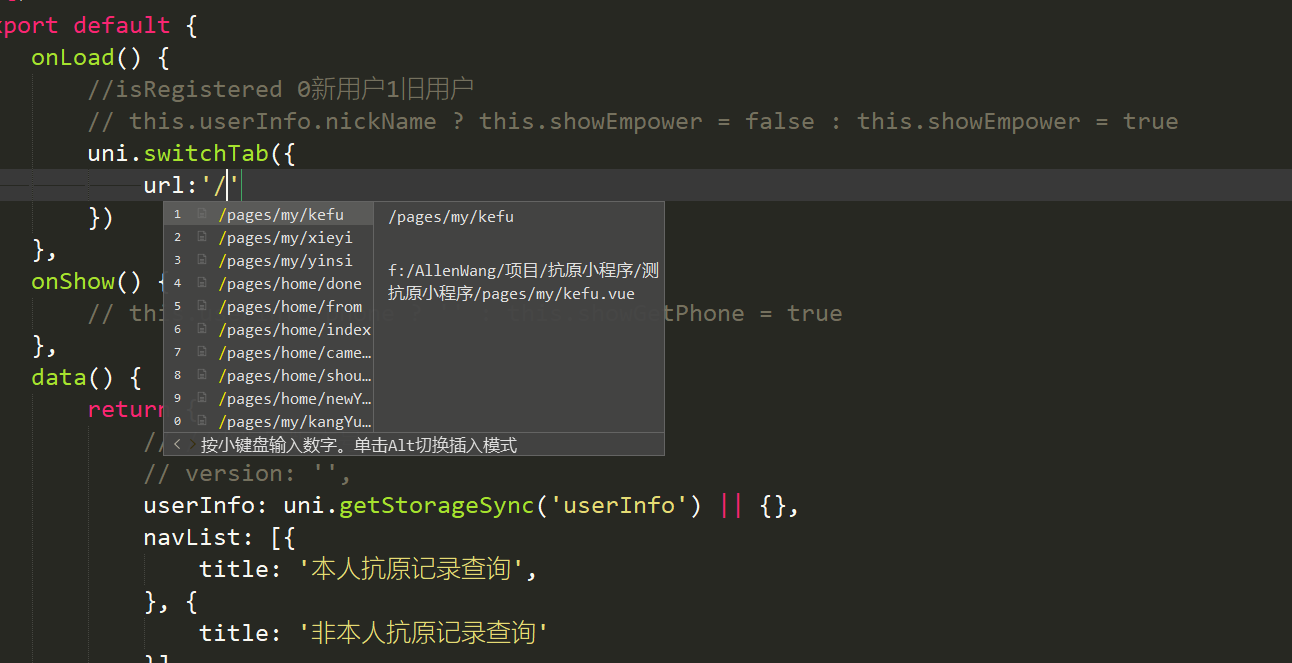Choose /pages/home/done suggestion
Screen dimensions: 1292x663
269,283
